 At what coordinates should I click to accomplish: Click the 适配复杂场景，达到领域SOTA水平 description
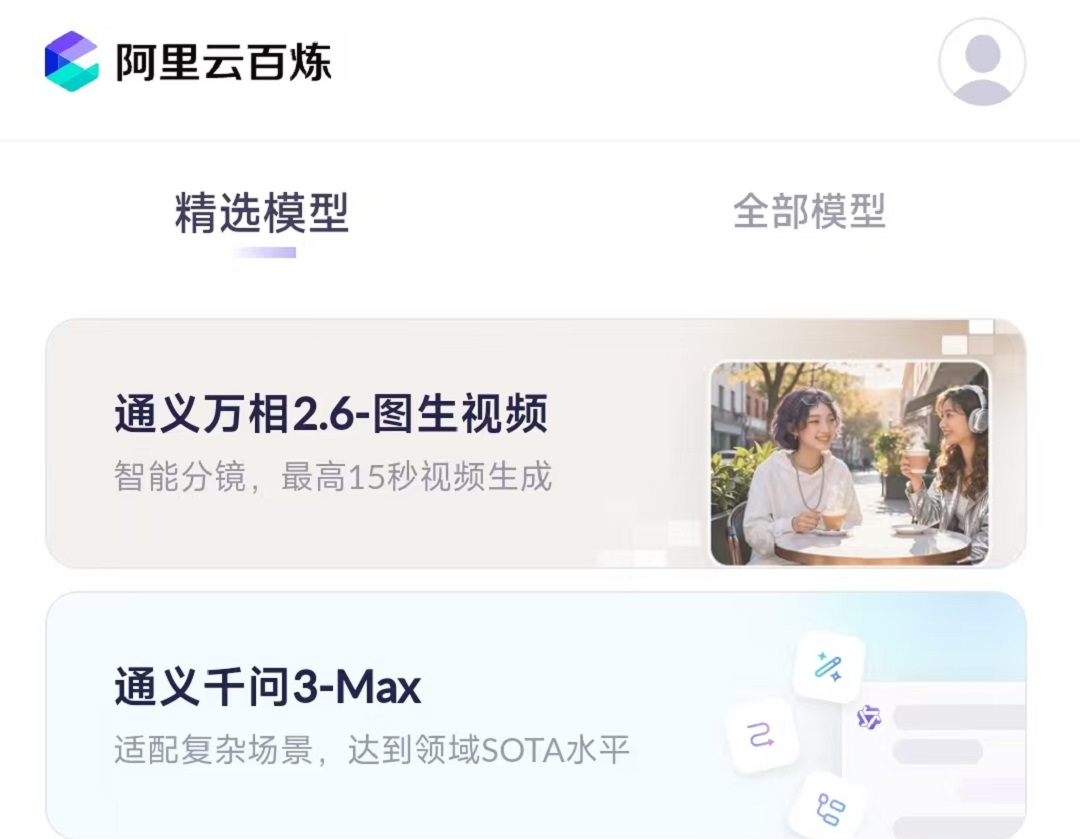pos(372,749)
